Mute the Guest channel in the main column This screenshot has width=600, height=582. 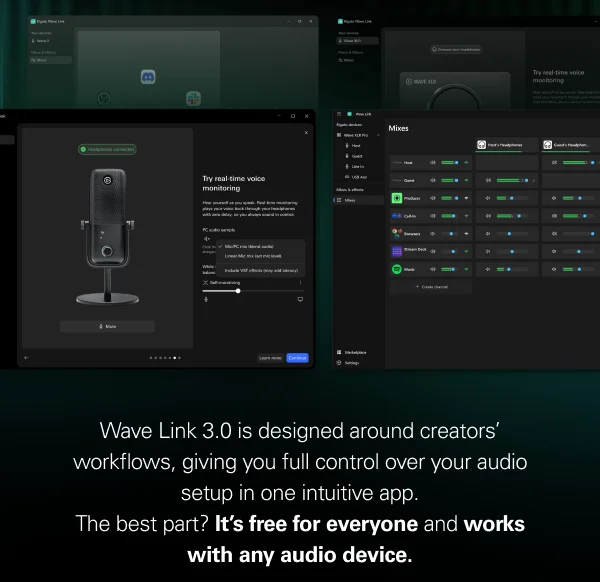433,180
